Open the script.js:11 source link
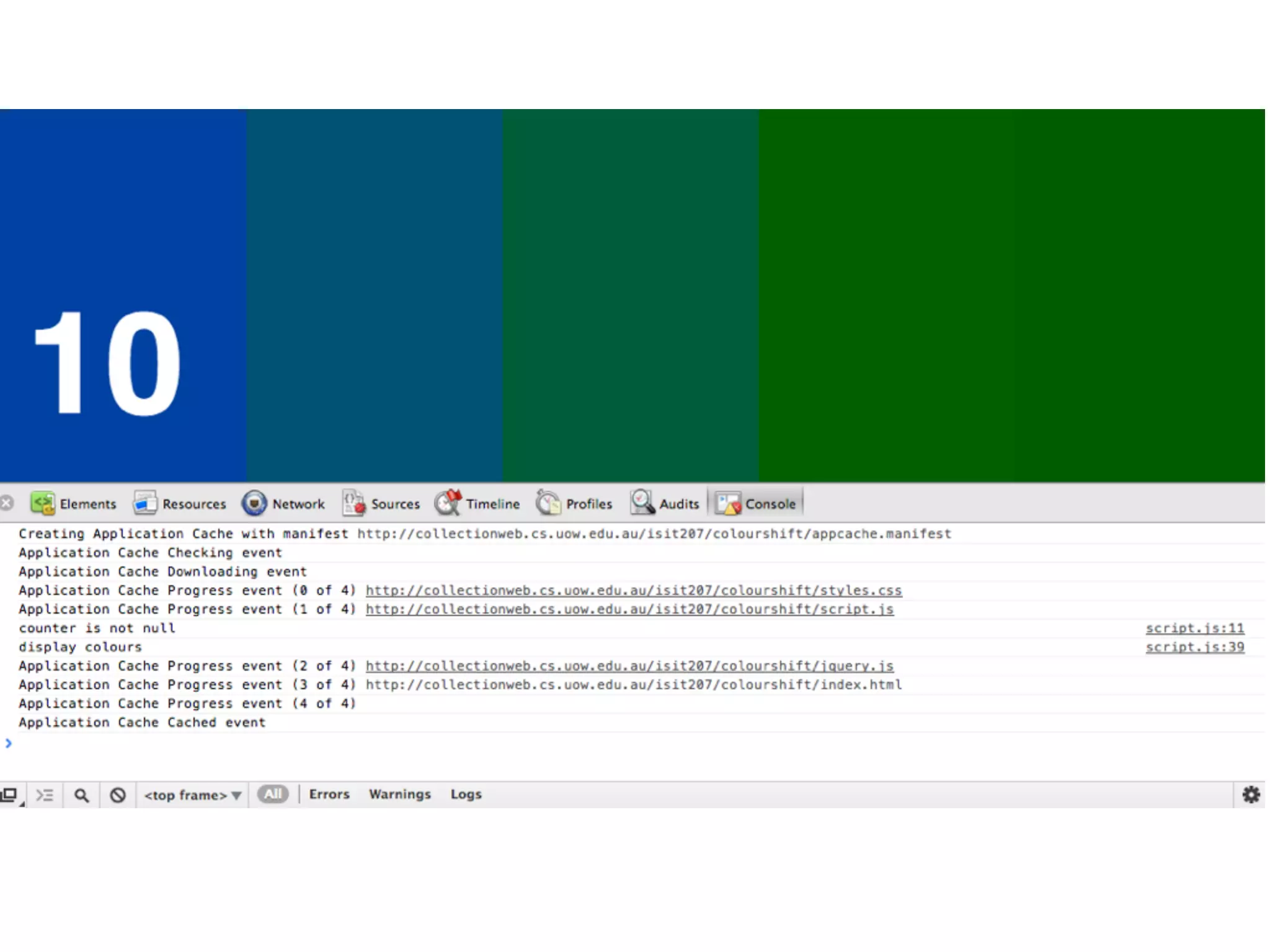This screenshot has height=952, width=1270. click(x=1194, y=628)
